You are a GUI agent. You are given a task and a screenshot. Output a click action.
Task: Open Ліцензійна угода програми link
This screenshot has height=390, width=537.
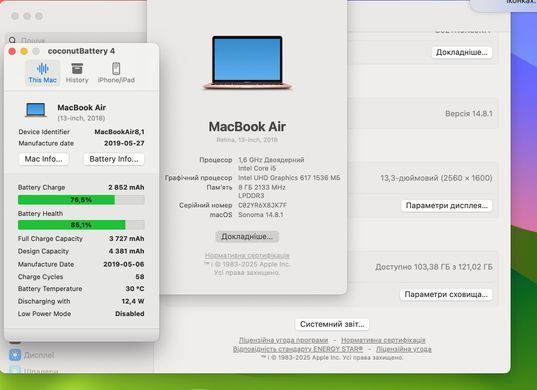click(283, 340)
